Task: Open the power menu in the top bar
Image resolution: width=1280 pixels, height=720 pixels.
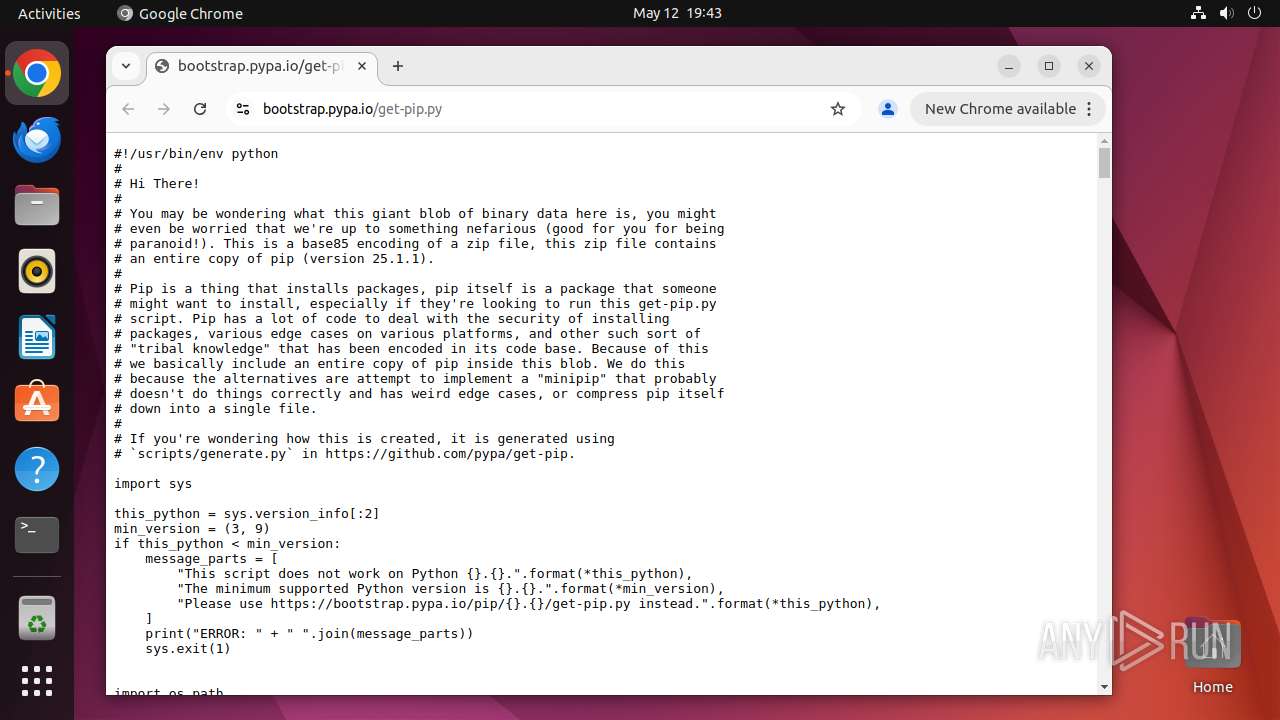Action: pyautogui.click(x=1254, y=13)
